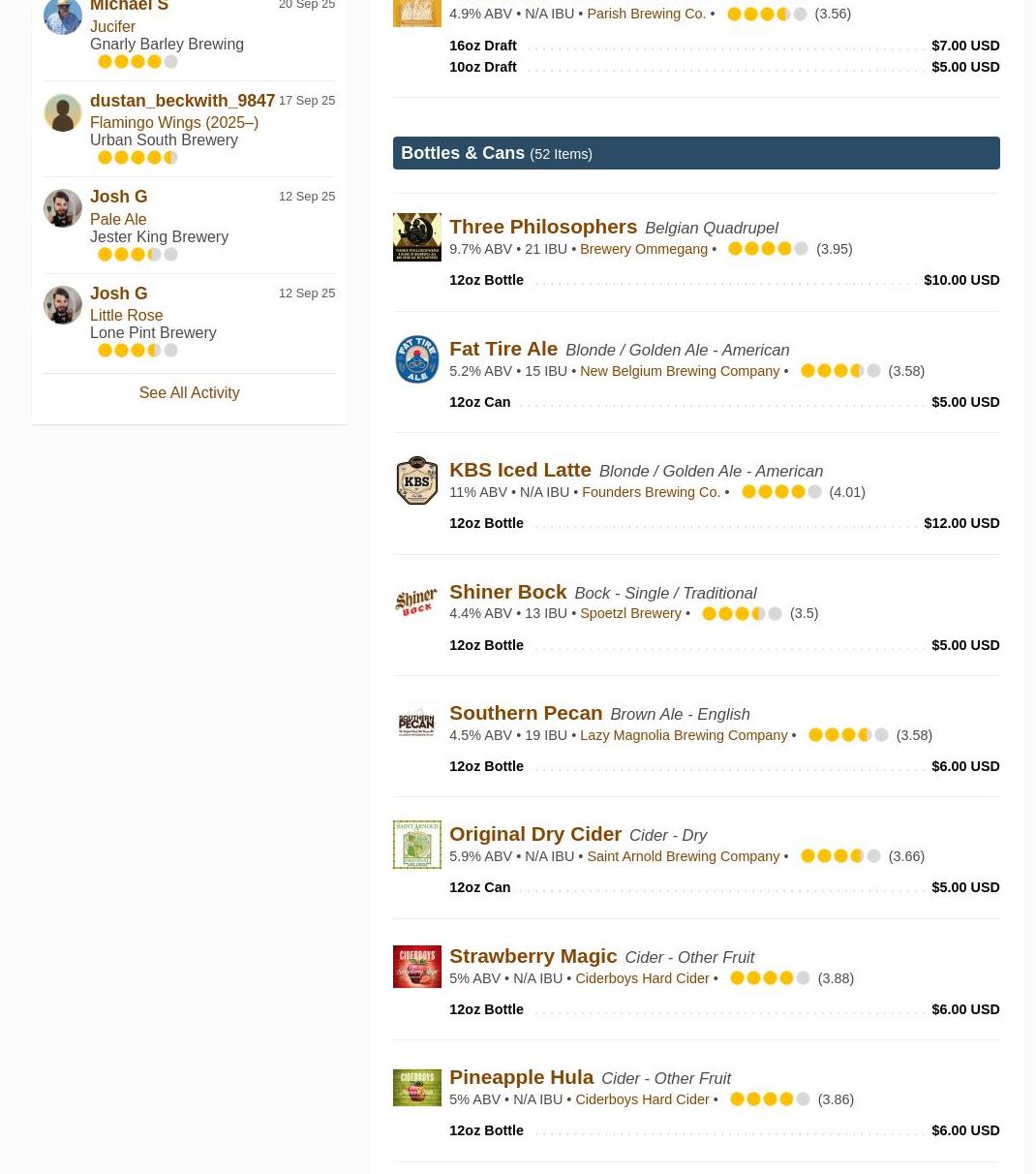
Task: Open Brewery Ommegang brewery link
Action: 644,249
